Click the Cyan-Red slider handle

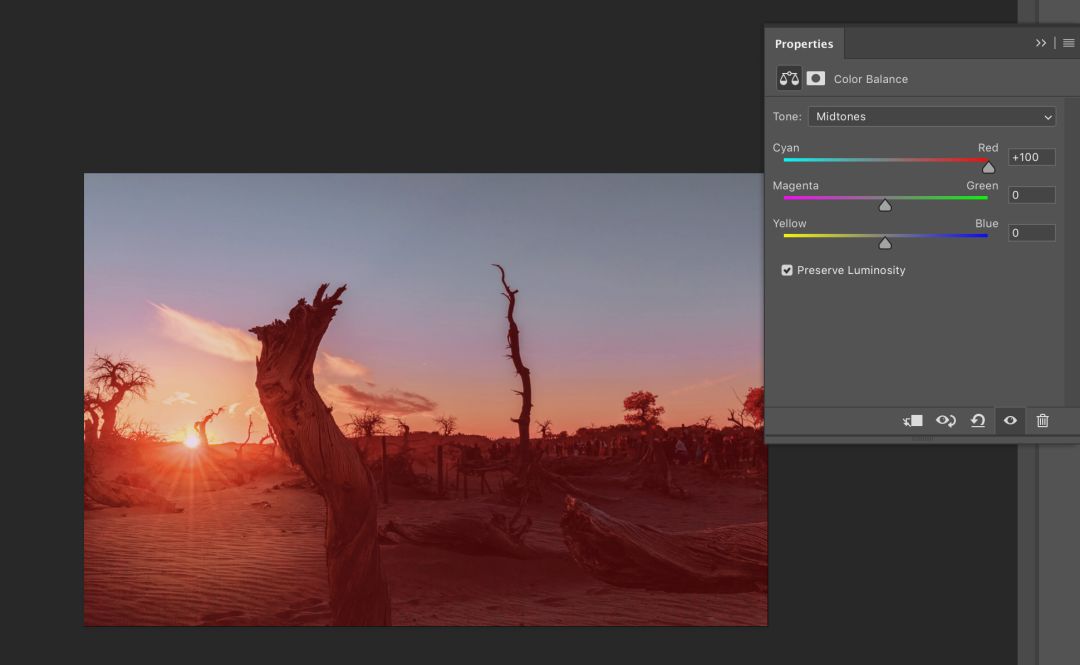988,167
